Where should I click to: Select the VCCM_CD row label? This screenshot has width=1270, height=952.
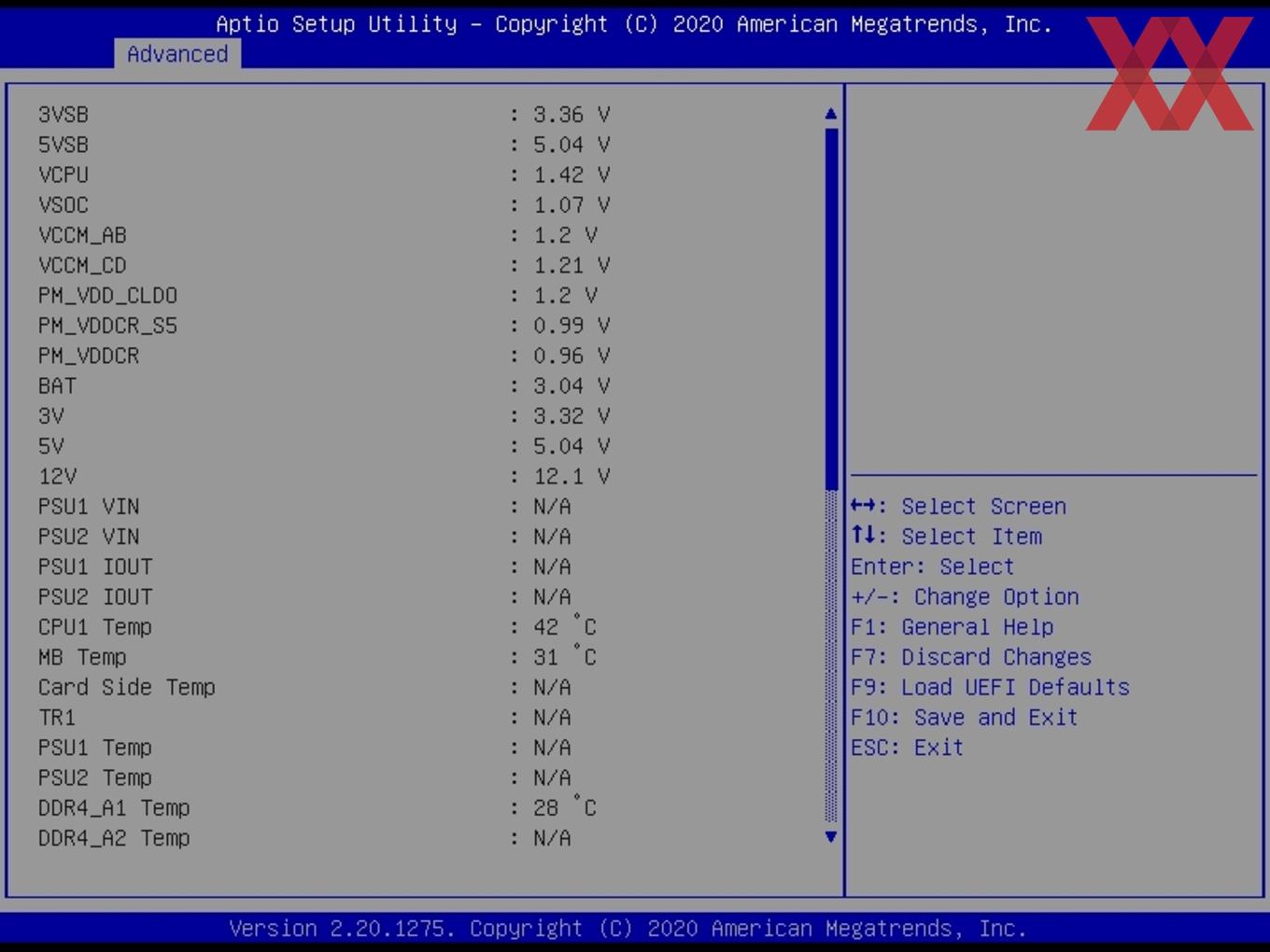point(82,265)
